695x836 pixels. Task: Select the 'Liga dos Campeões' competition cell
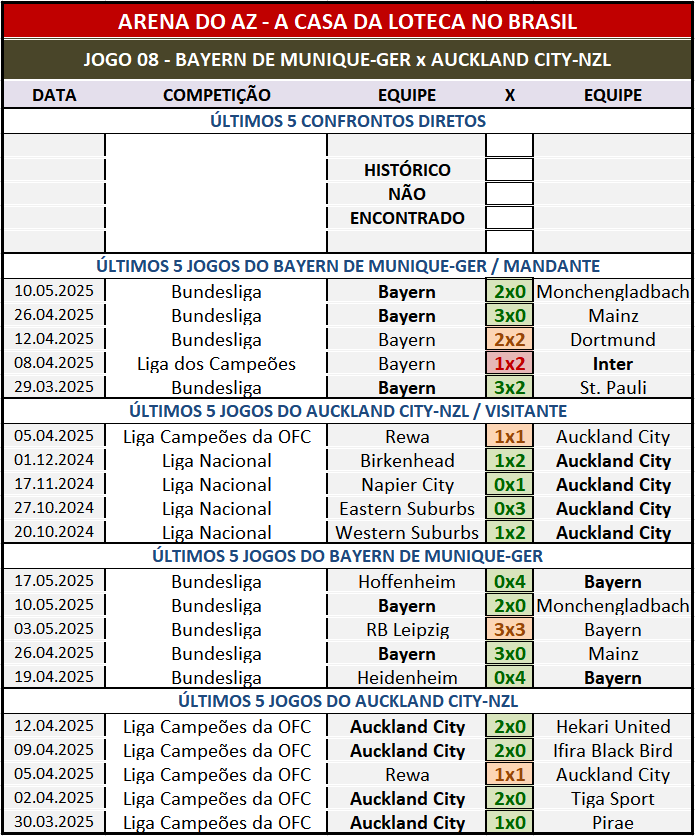[216, 364]
